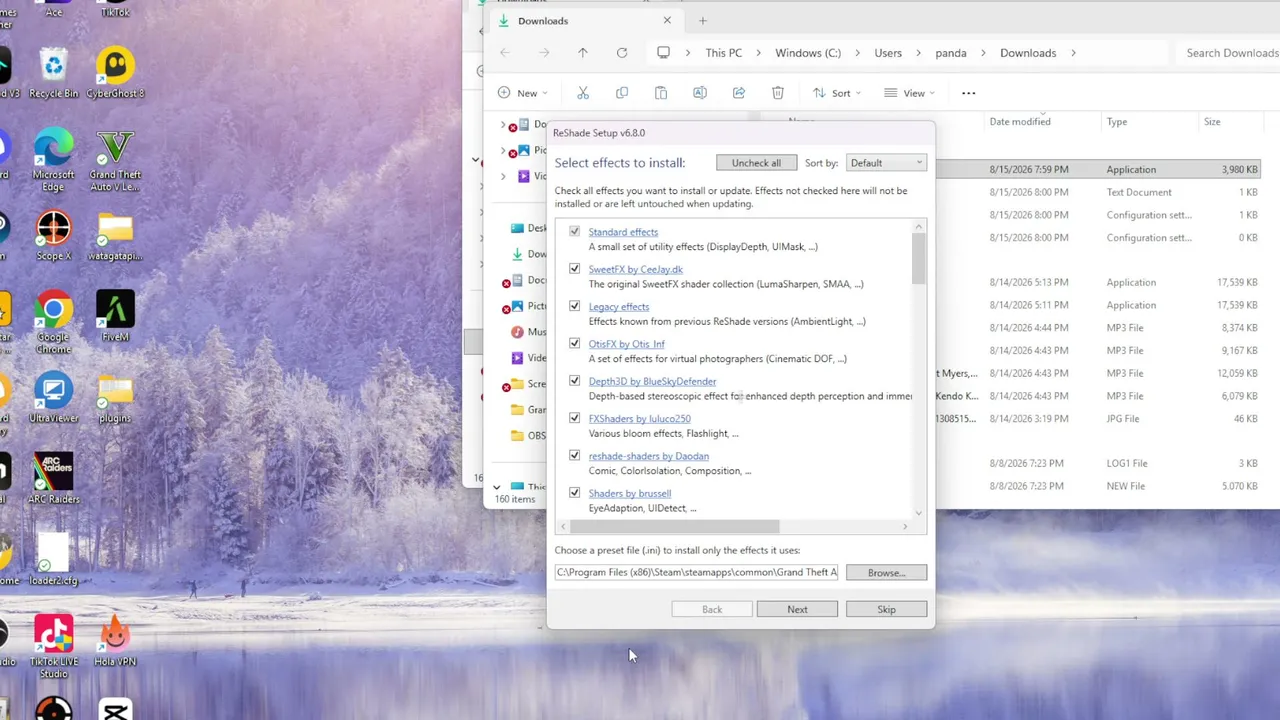Navigate to panda in the address bar
1280x720 pixels.
(x=951, y=53)
